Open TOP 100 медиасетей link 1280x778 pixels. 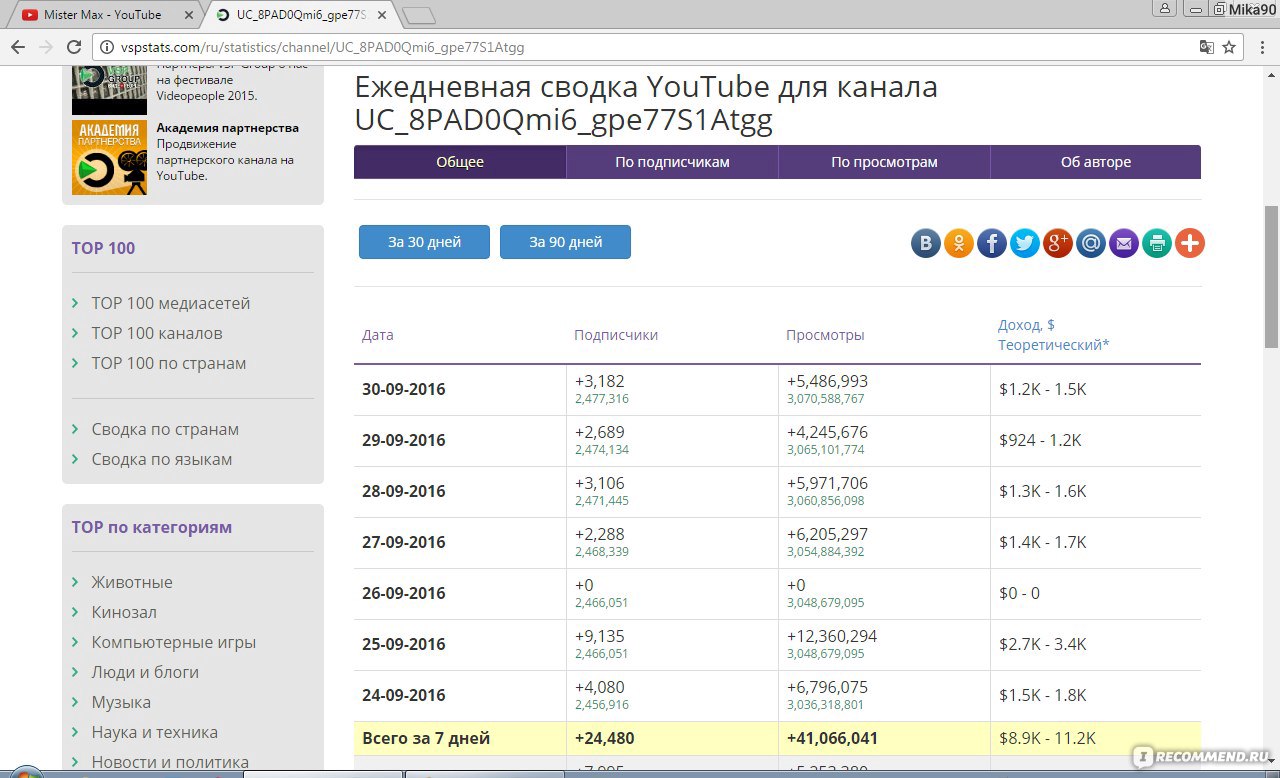[171, 303]
